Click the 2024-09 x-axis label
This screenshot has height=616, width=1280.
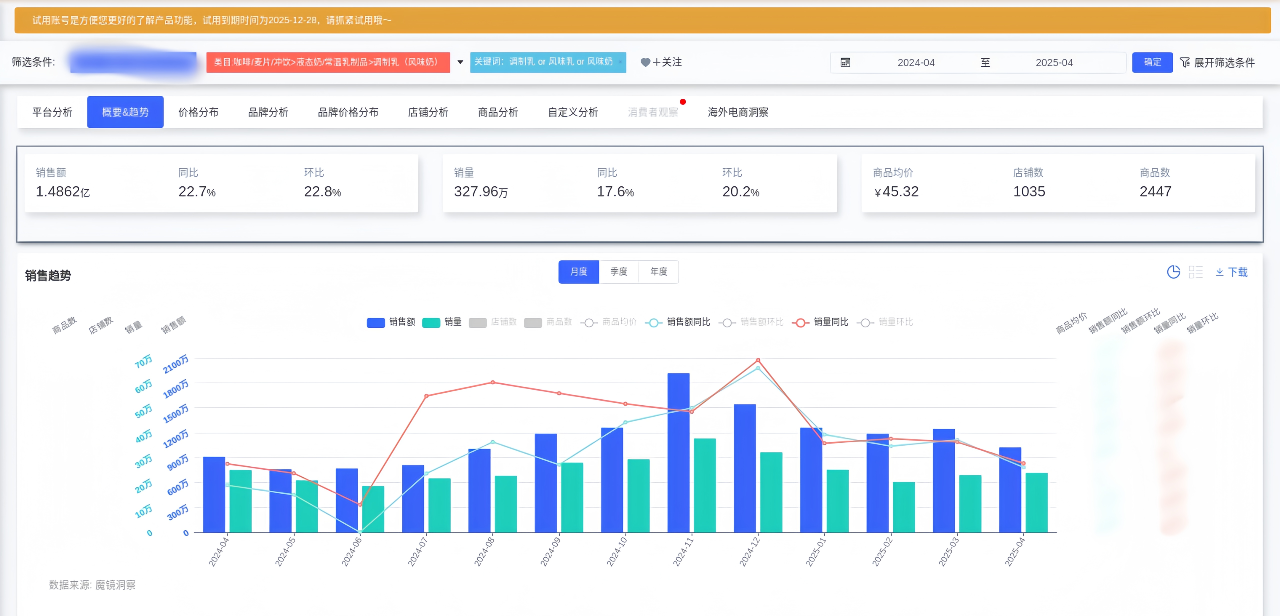click(x=551, y=551)
